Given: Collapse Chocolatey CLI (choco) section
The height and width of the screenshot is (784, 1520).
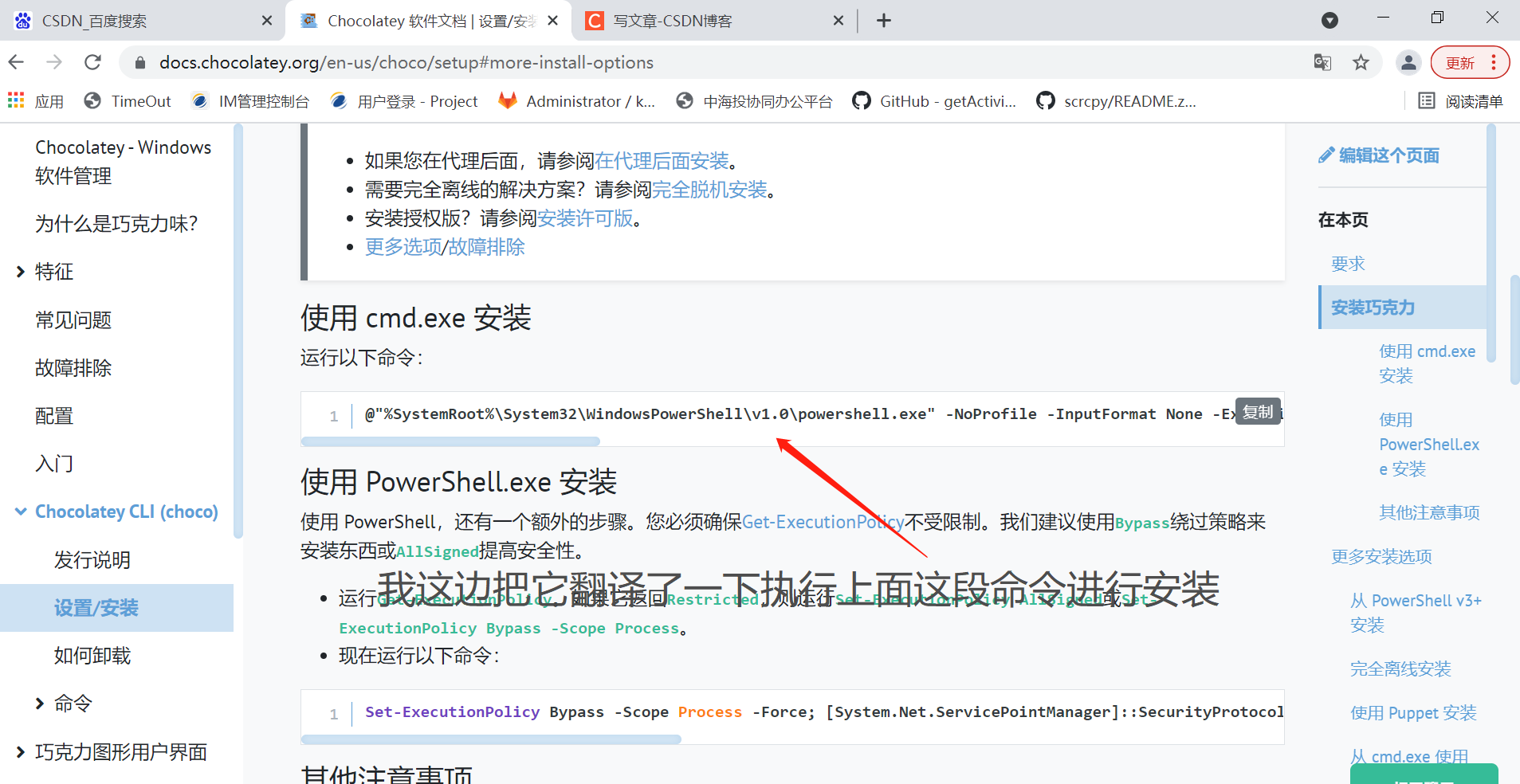Looking at the screenshot, I should tap(21, 512).
